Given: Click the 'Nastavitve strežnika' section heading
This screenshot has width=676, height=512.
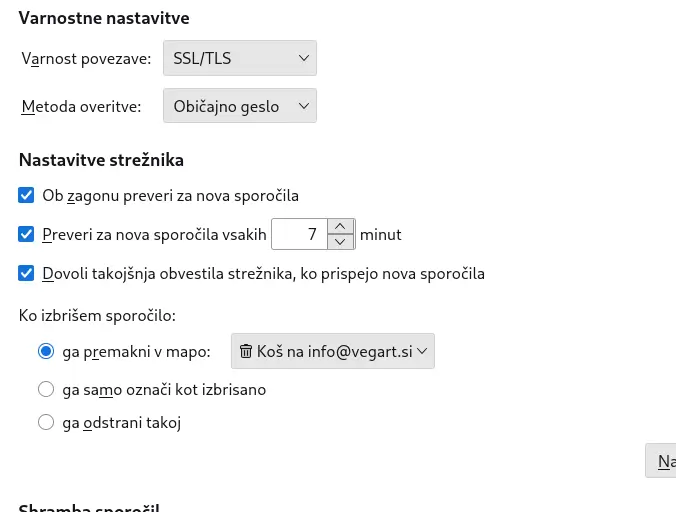Looking at the screenshot, I should click(101, 159).
